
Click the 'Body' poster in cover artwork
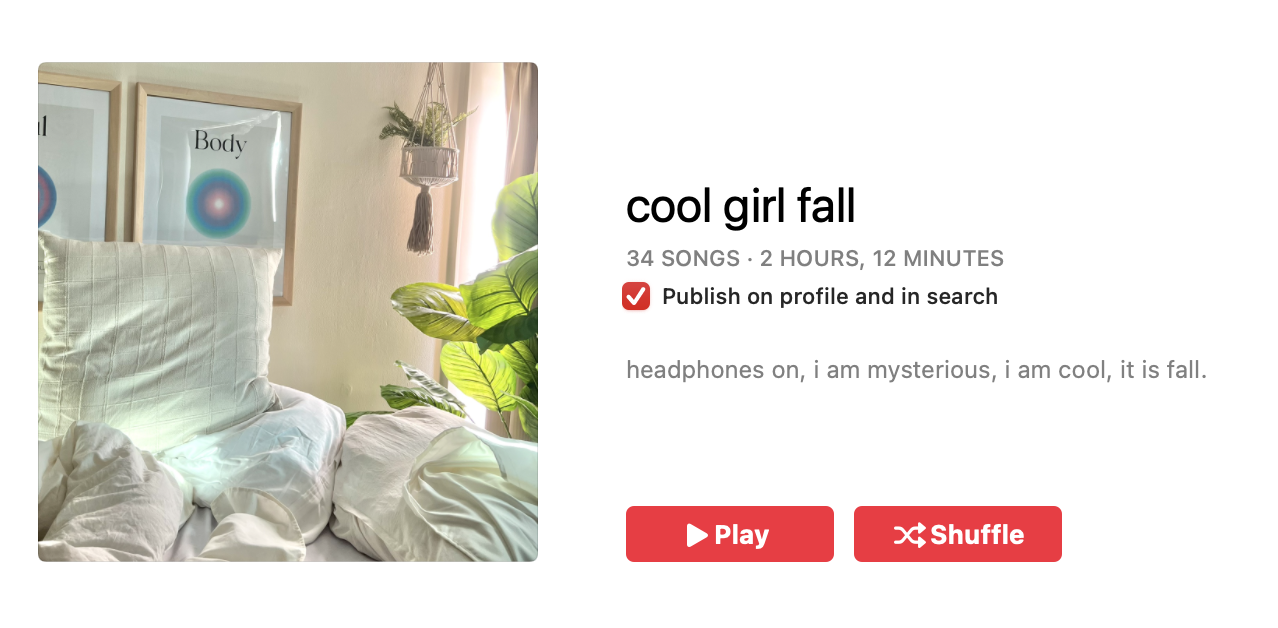pos(217,185)
